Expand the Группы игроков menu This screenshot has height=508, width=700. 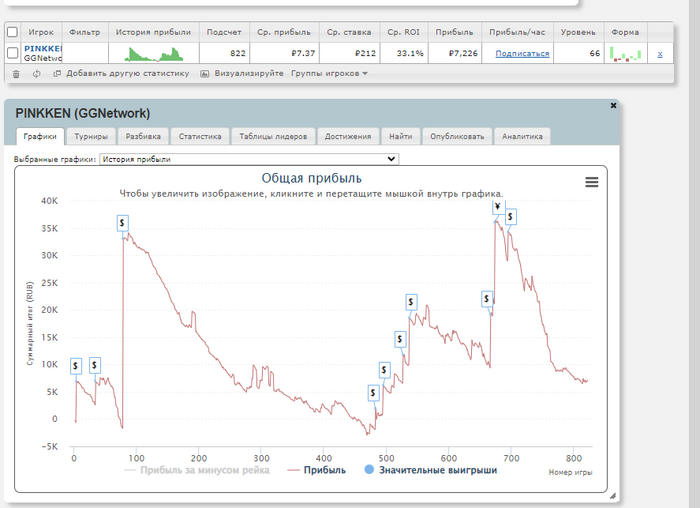tap(329, 73)
